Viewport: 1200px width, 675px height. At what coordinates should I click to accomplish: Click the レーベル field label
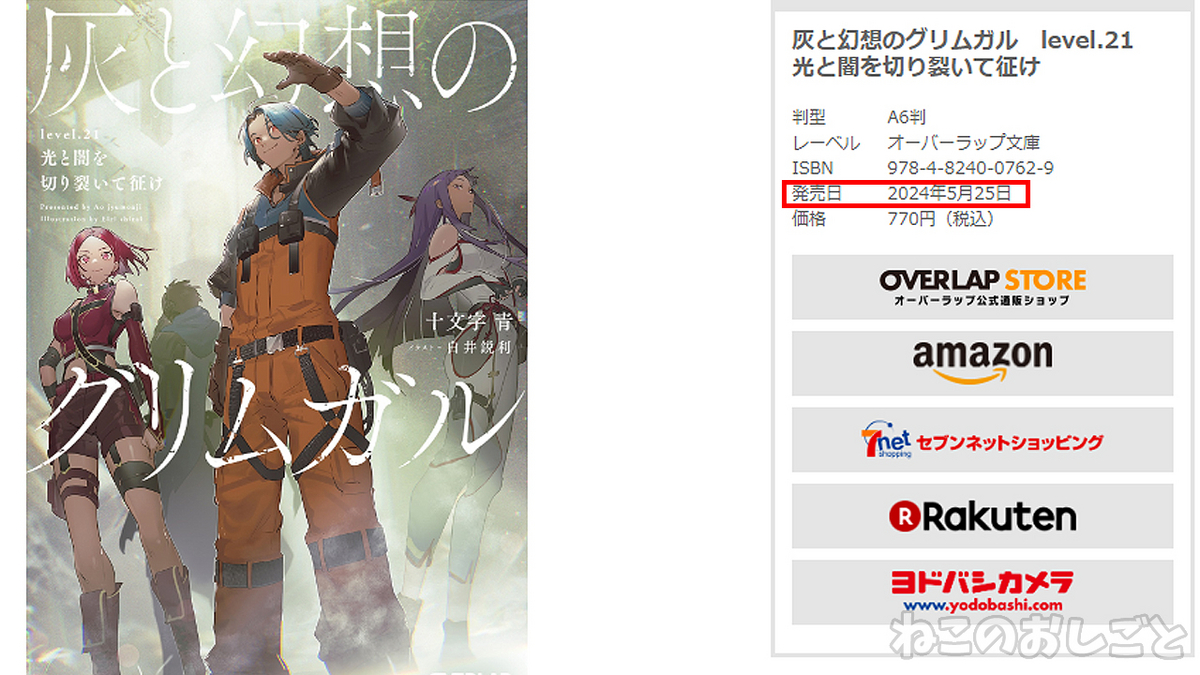(826, 143)
